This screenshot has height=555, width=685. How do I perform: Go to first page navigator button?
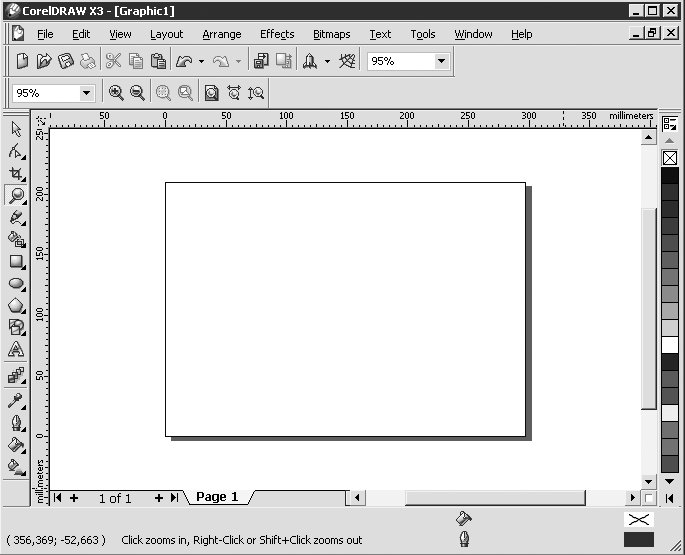(x=57, y=498)
